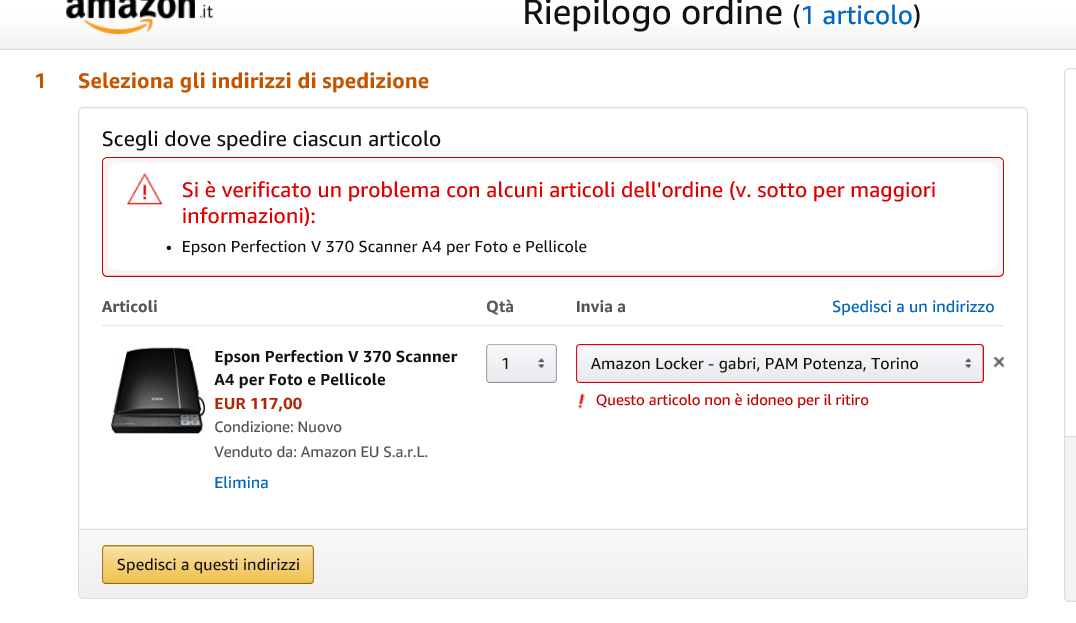The image size is (1076, 623).
Task: Open the quantity dropdown showing 1
Action: point(521,363)
